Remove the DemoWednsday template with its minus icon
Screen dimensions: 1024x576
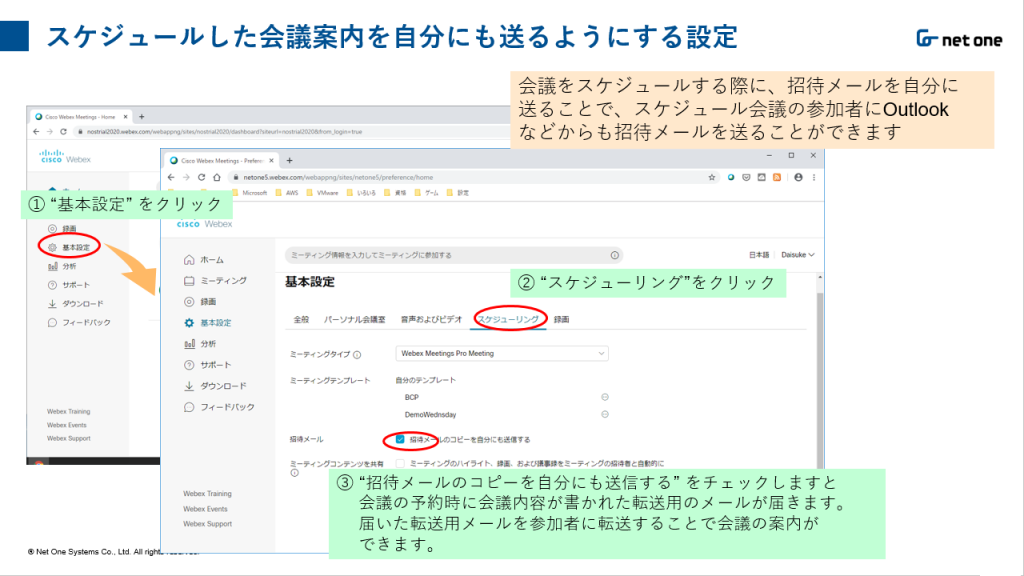(605, 414)
